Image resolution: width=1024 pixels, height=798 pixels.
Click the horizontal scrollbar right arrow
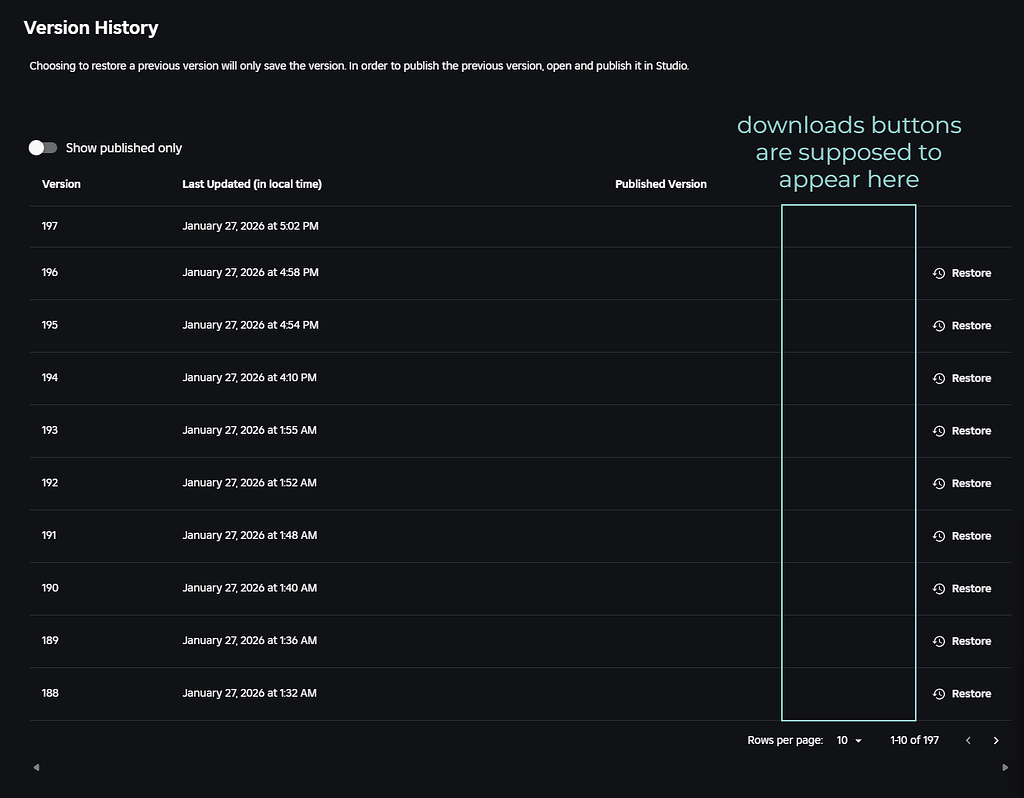1005,767
